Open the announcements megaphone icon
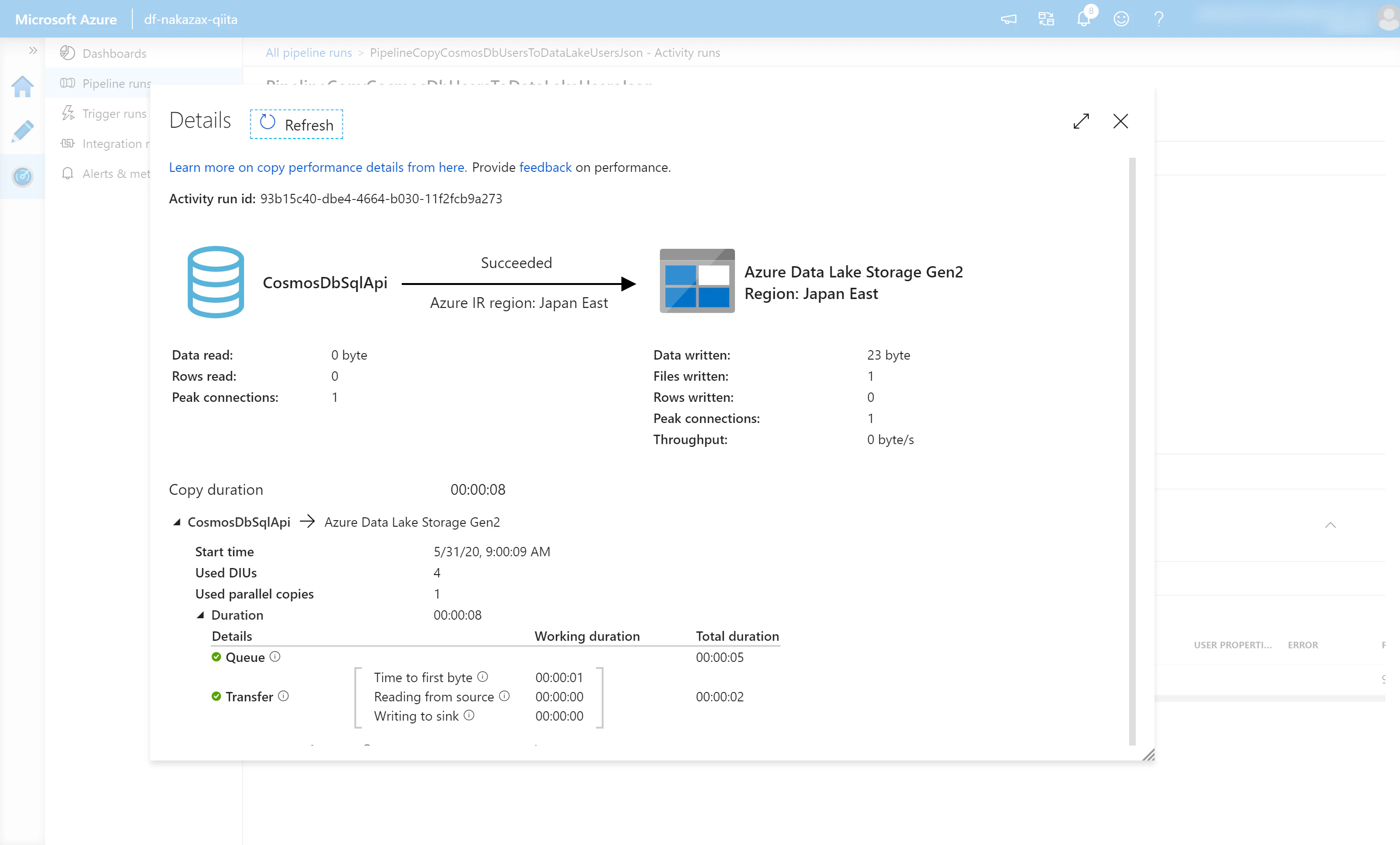Screen dimensions: 1400x845 coord(1009,19)
